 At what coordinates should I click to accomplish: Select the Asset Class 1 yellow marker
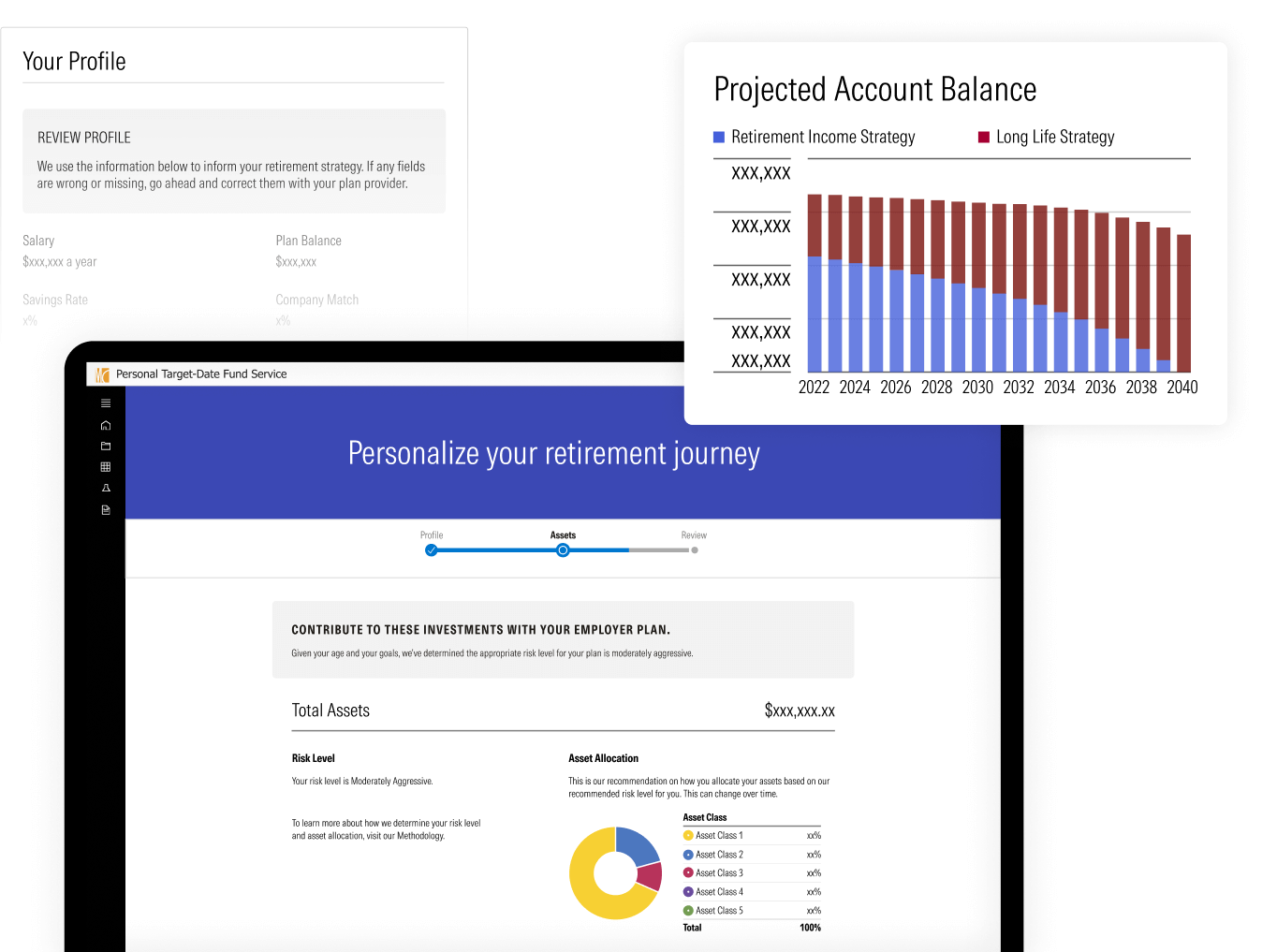click(x=688, y=836)
